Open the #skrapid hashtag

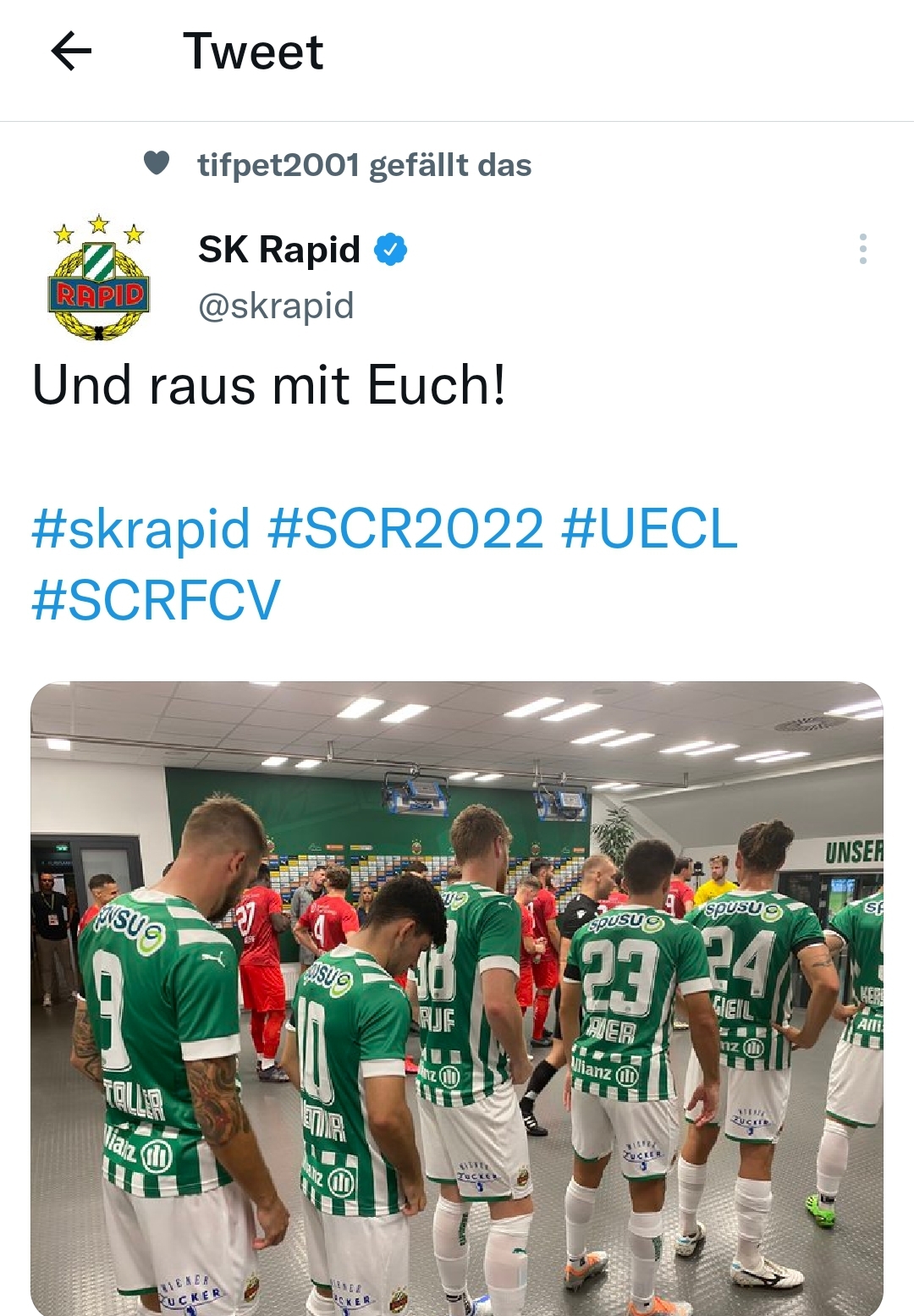pos(141,529)
